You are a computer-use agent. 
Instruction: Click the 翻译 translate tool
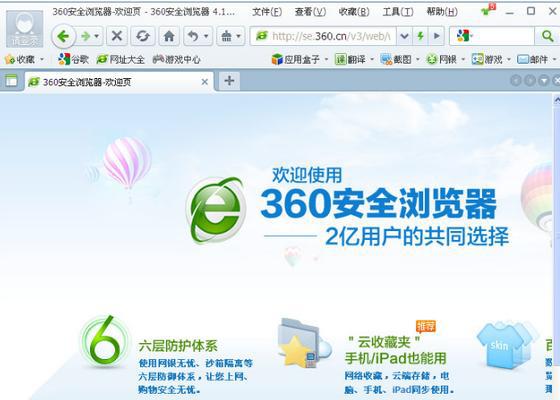350,59
